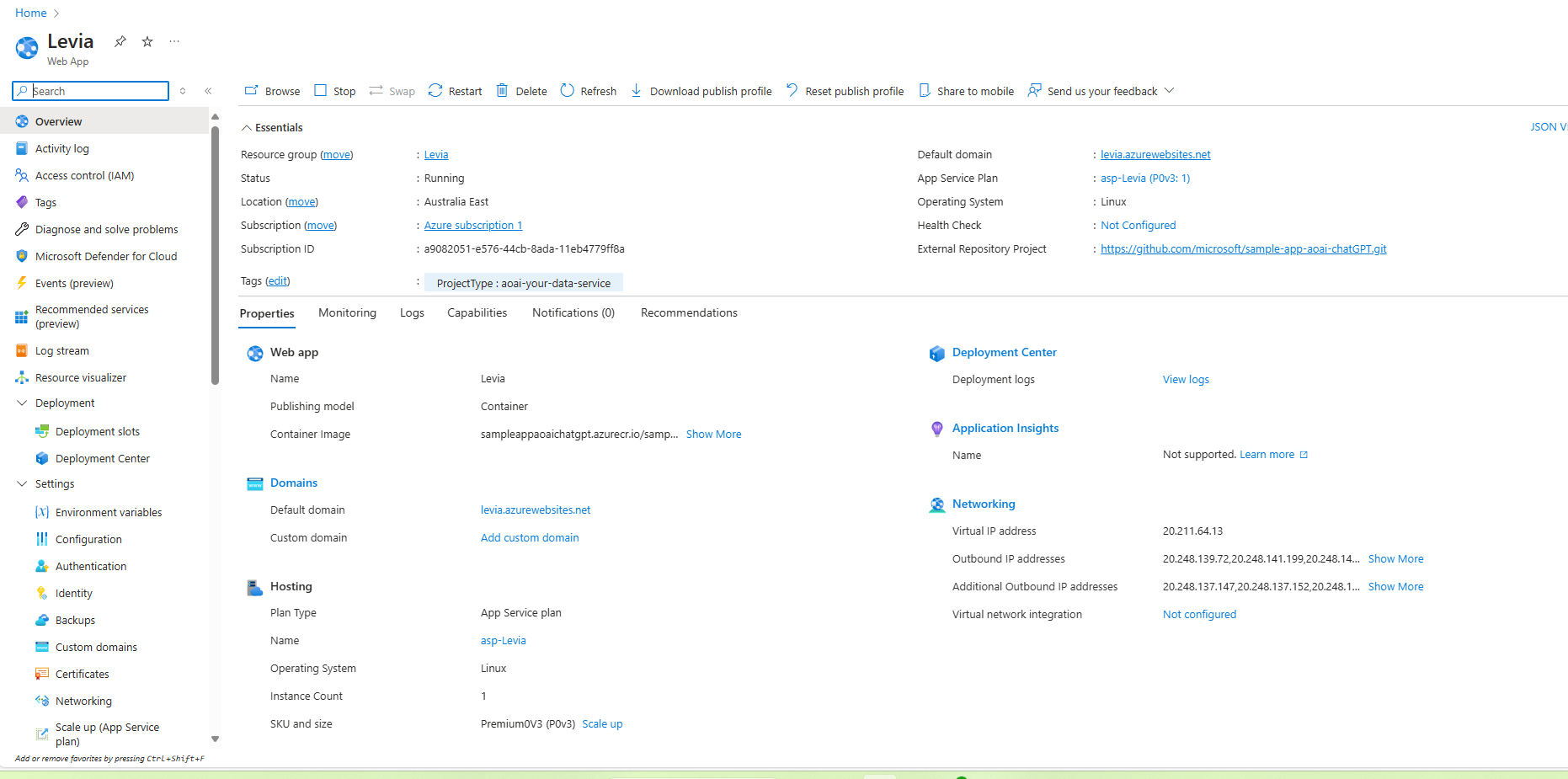Switch to the Monitoring tab

coord(347,312)
